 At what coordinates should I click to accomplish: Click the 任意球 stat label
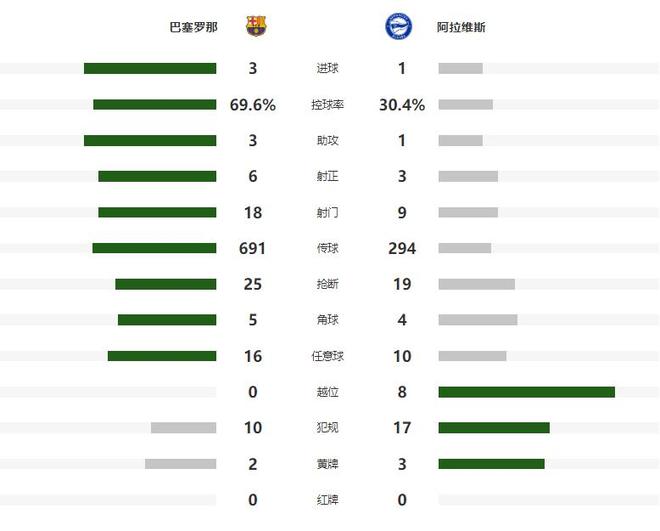327,357
